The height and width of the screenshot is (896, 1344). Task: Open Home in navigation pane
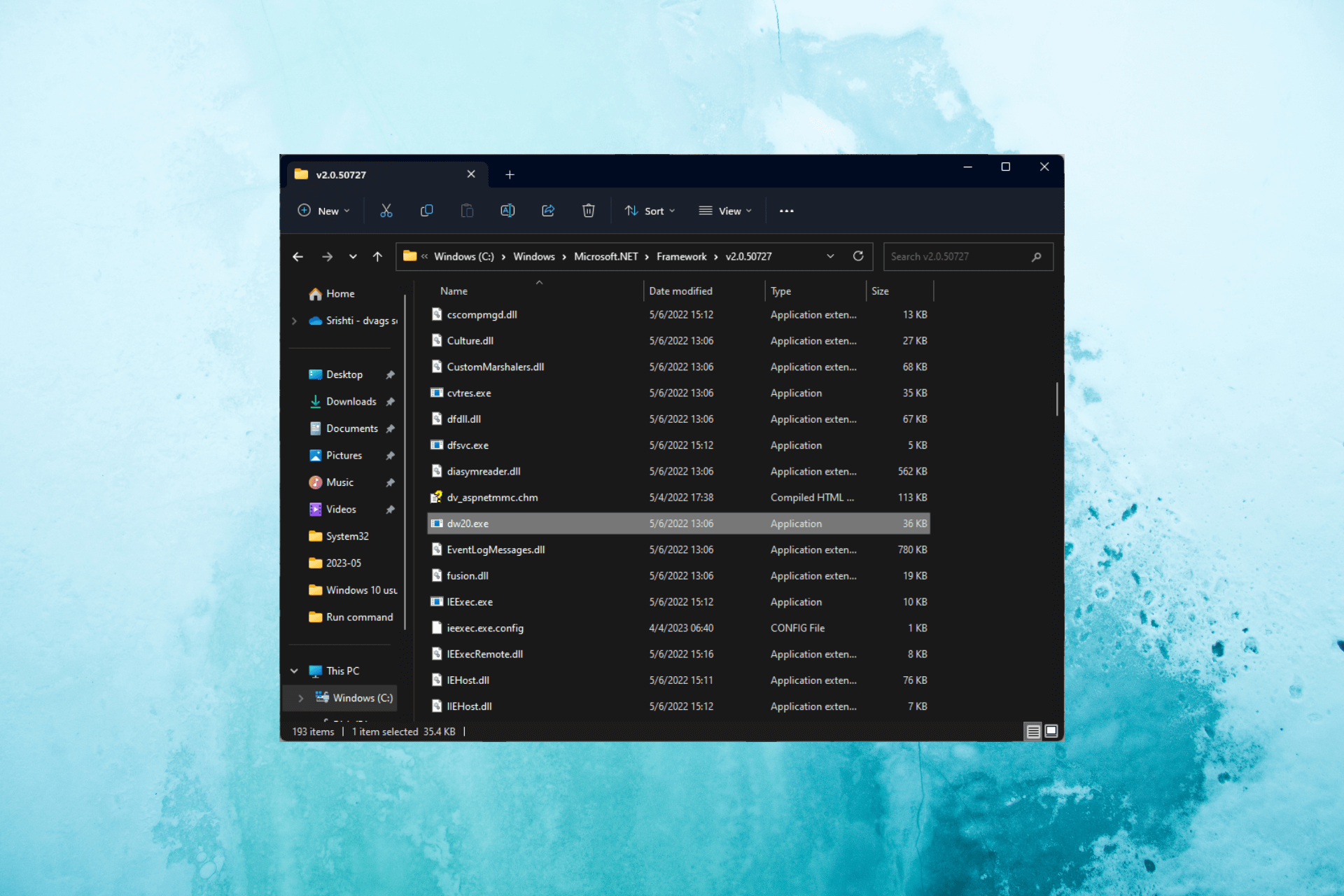(x=332, y=294)
